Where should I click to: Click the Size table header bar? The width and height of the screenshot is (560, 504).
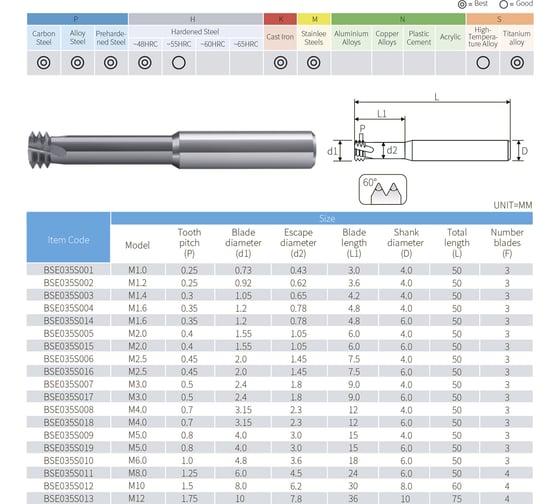click(322, 218)
